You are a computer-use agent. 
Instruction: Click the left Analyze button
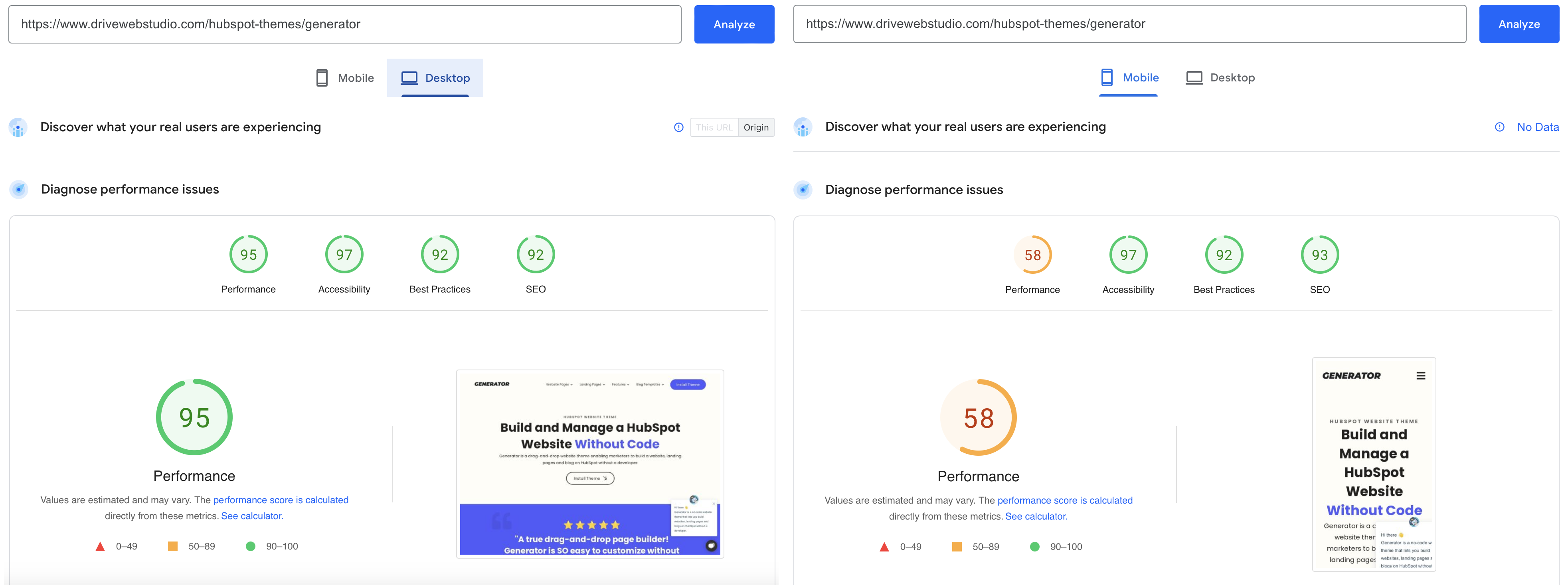point(734,24)
